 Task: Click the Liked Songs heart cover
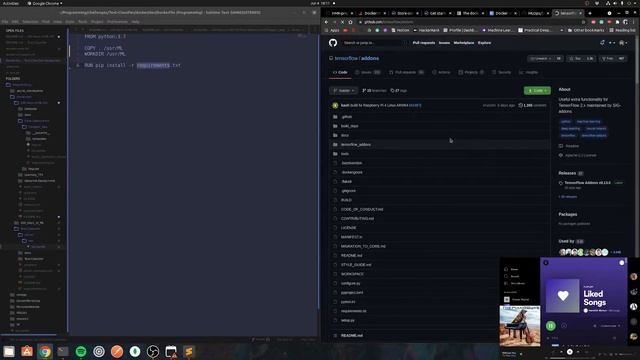coord(562,296)
